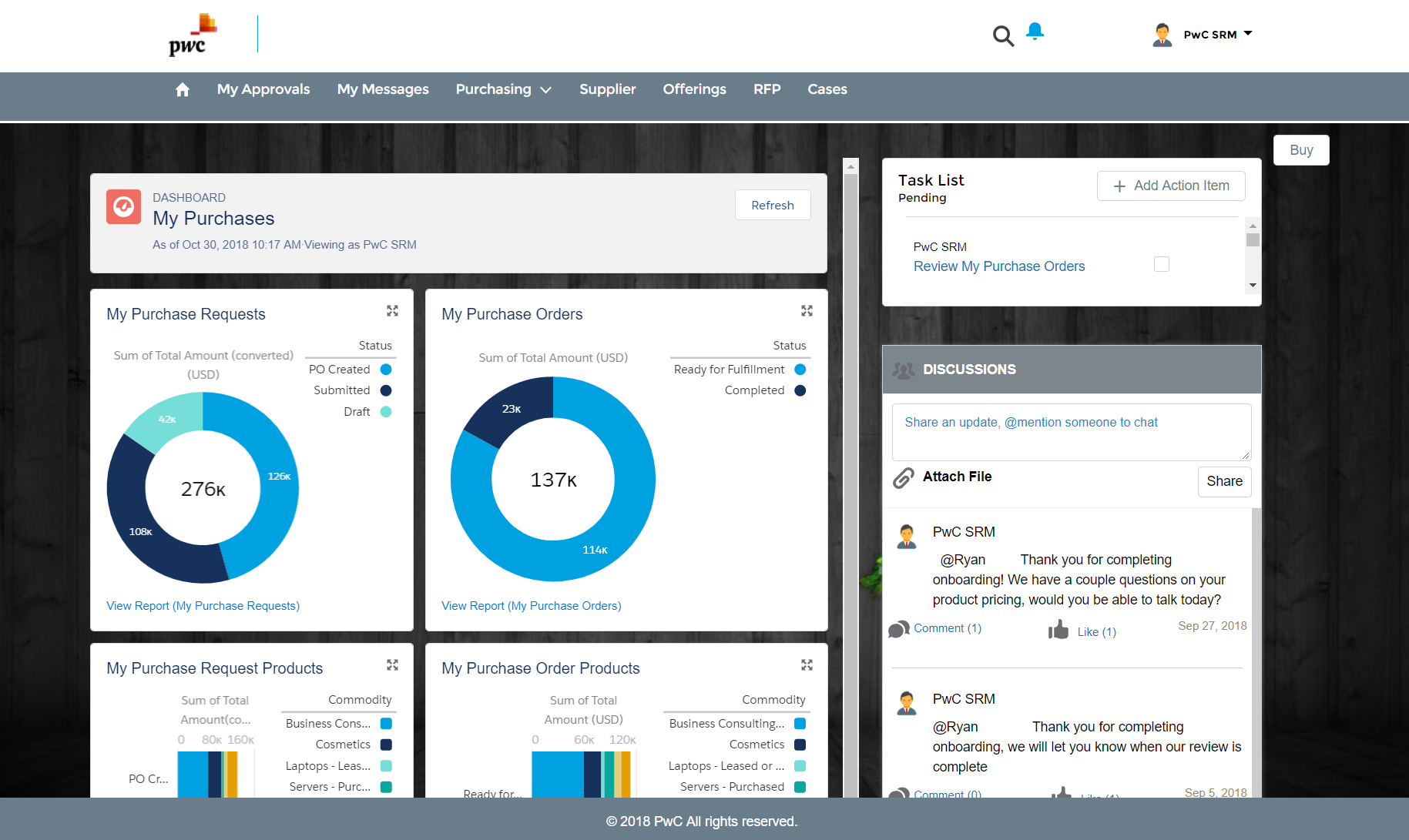This screenshot has height=840, width=1409.
Task: Go to the Home icon
Action: [182, 90]
